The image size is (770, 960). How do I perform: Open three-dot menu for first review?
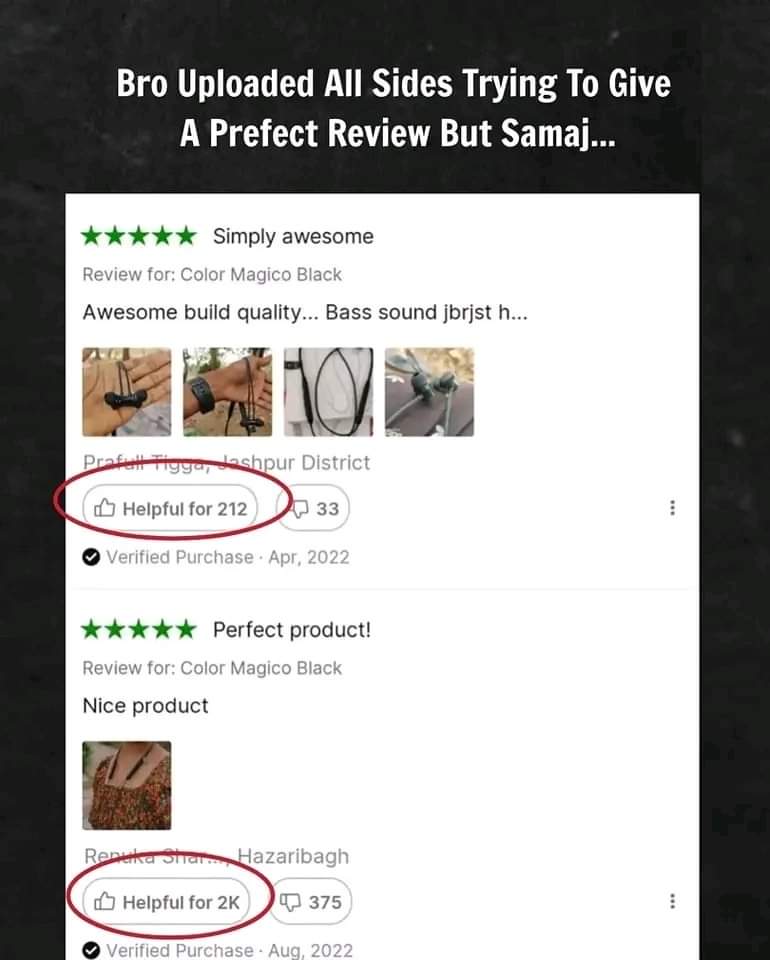[x=672, y=508]
